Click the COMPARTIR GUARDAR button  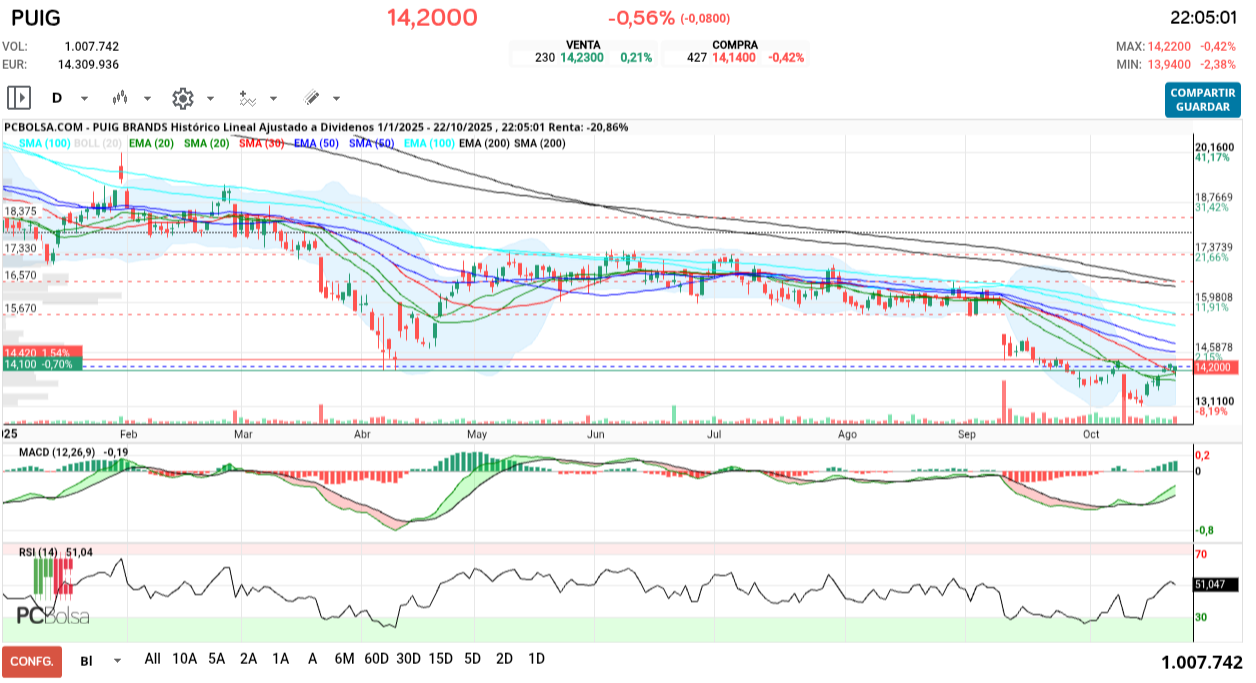[x=1201, y=99]
